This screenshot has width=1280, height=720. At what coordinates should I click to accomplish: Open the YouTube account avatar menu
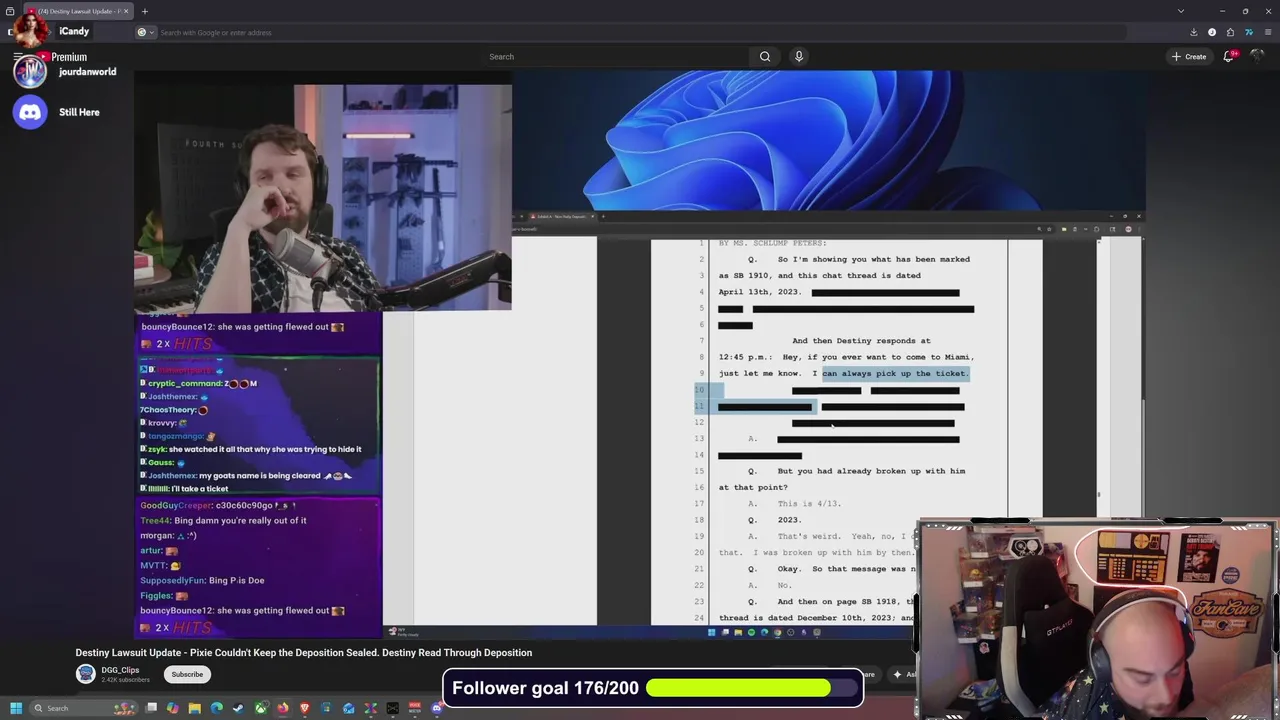[x=1258, y=57]
